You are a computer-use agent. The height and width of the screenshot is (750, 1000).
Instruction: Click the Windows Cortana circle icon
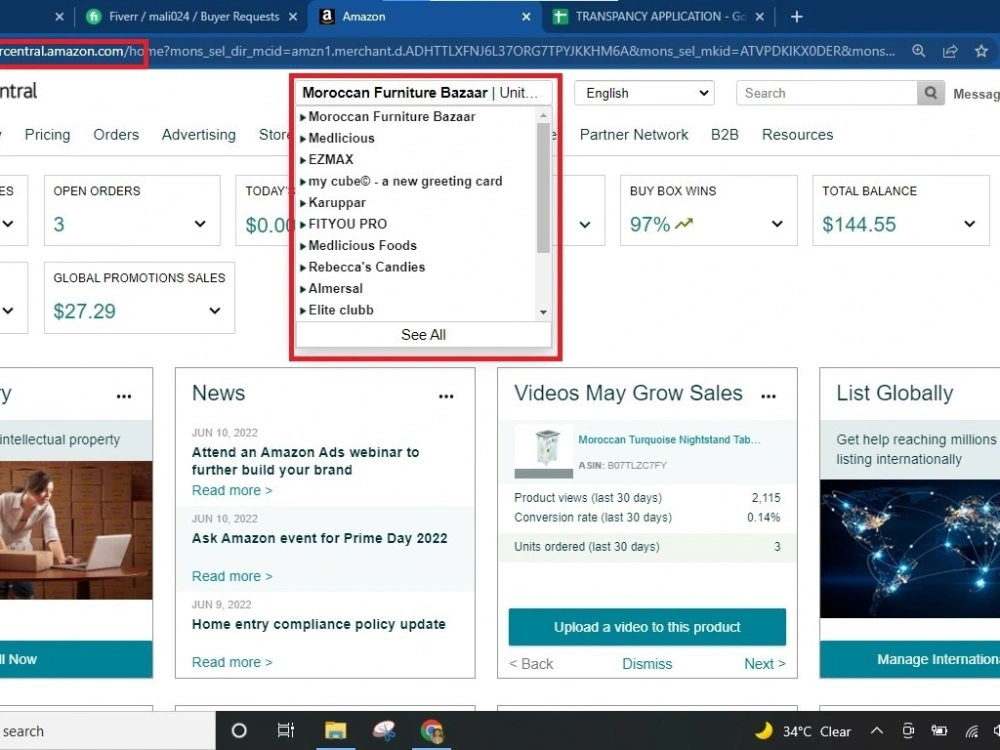pos(239,731)
